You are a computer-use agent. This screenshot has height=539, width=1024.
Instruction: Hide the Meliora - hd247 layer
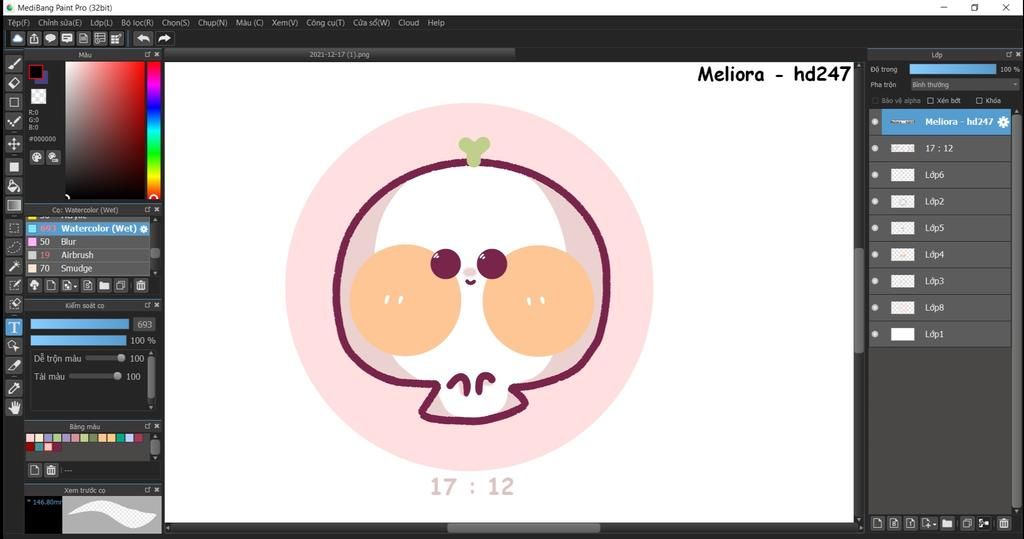[x=875, y=122]
